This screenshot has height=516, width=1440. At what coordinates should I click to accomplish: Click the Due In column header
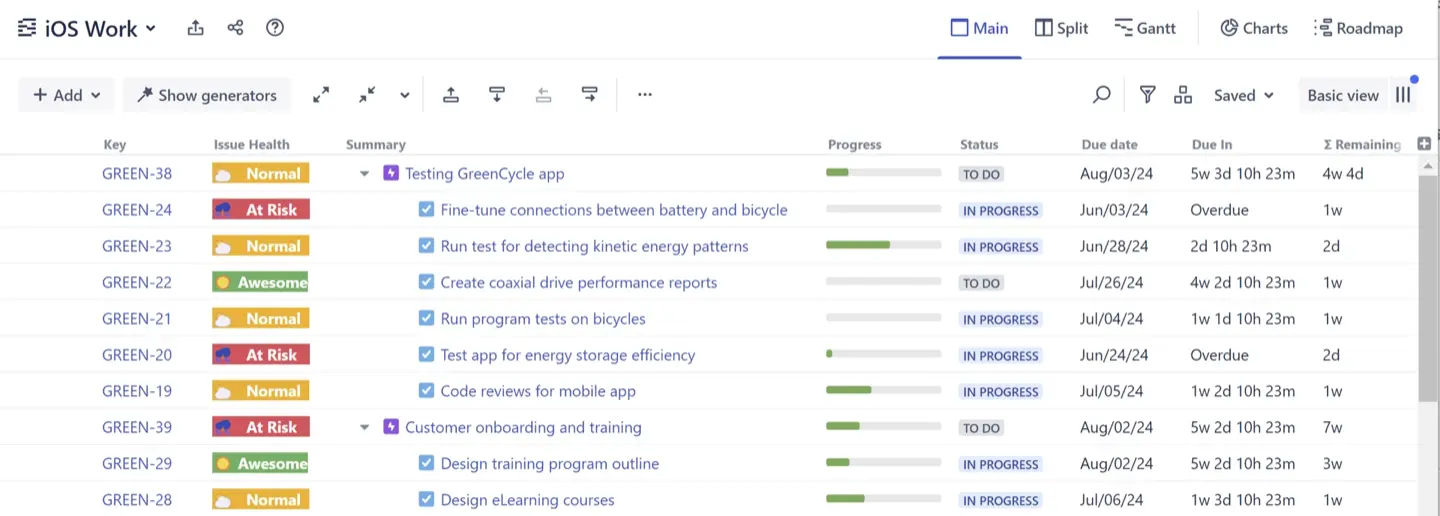pyautogui.click(x=1212, y=144)
